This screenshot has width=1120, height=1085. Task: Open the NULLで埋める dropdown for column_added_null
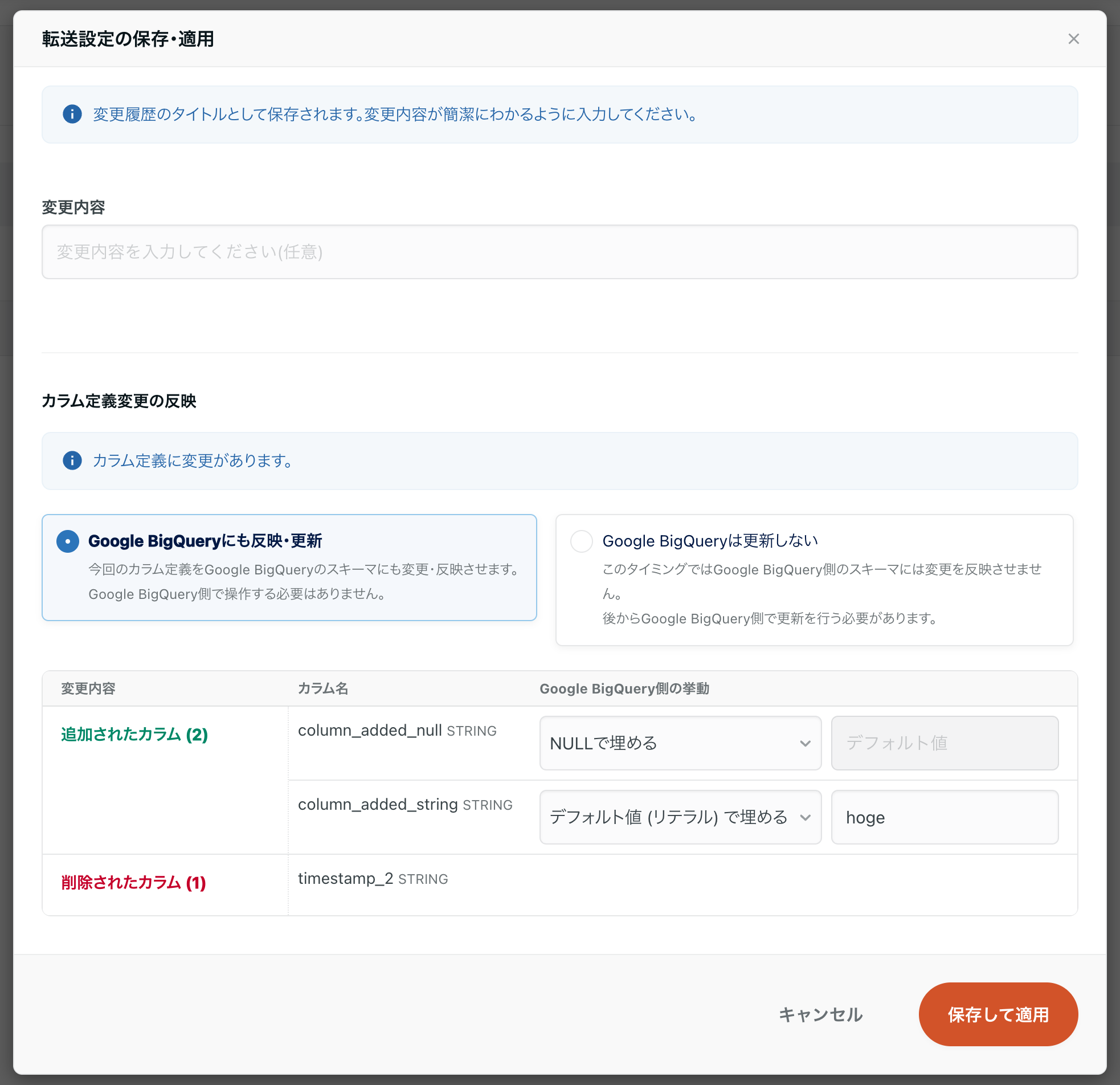click(680, 743)
